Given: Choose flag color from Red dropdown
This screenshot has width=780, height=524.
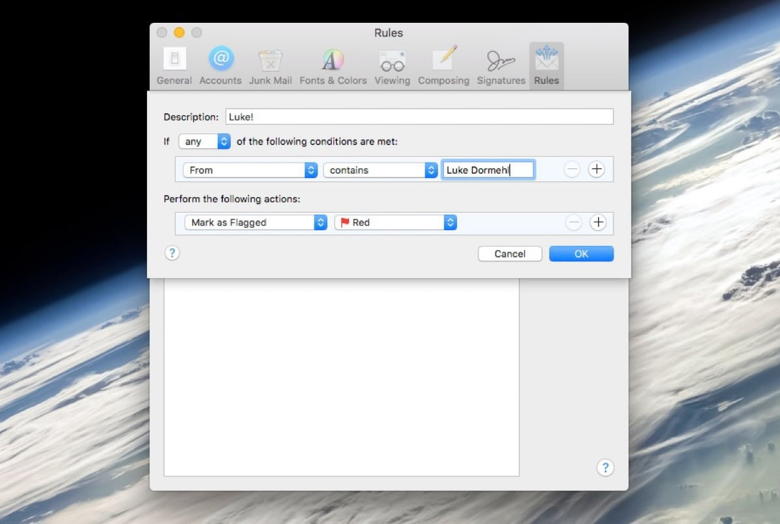Looking at the screenshot, I should click(x=396, y=223).
